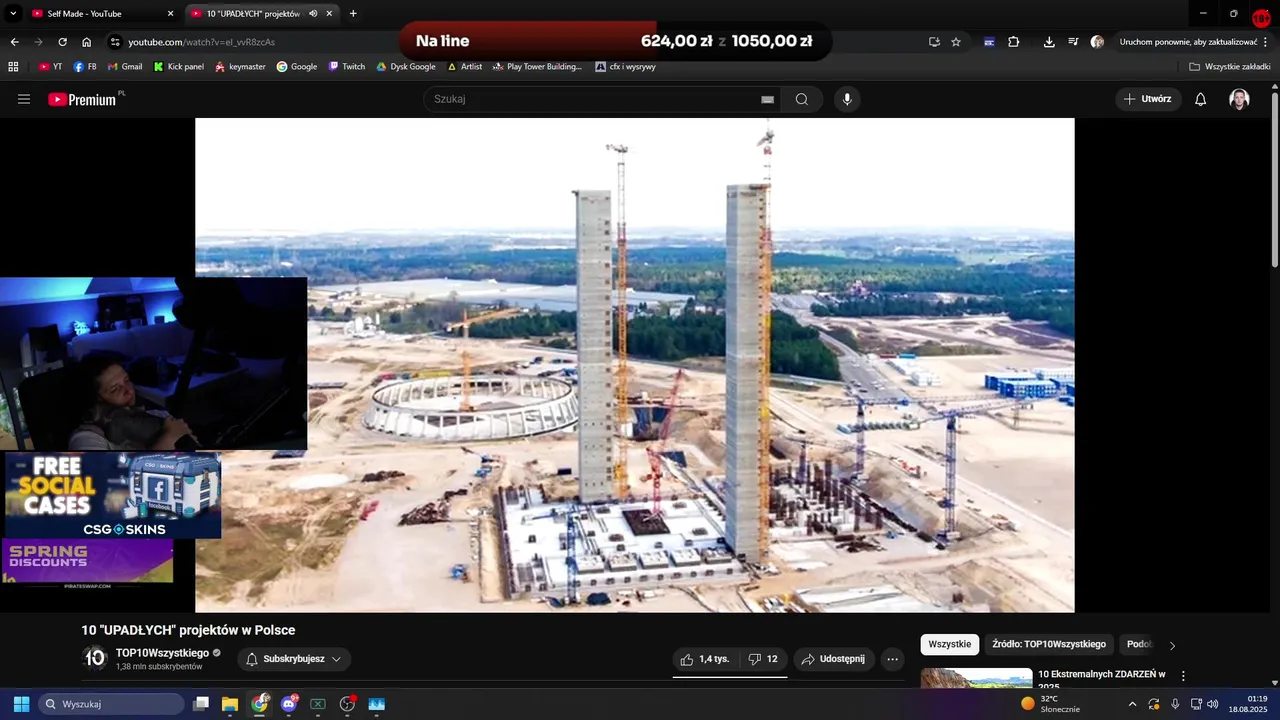This screenshot has width=1280, height=720.
Task: Open OBS Studio from taskbar
Action: (x=347, y=704)
